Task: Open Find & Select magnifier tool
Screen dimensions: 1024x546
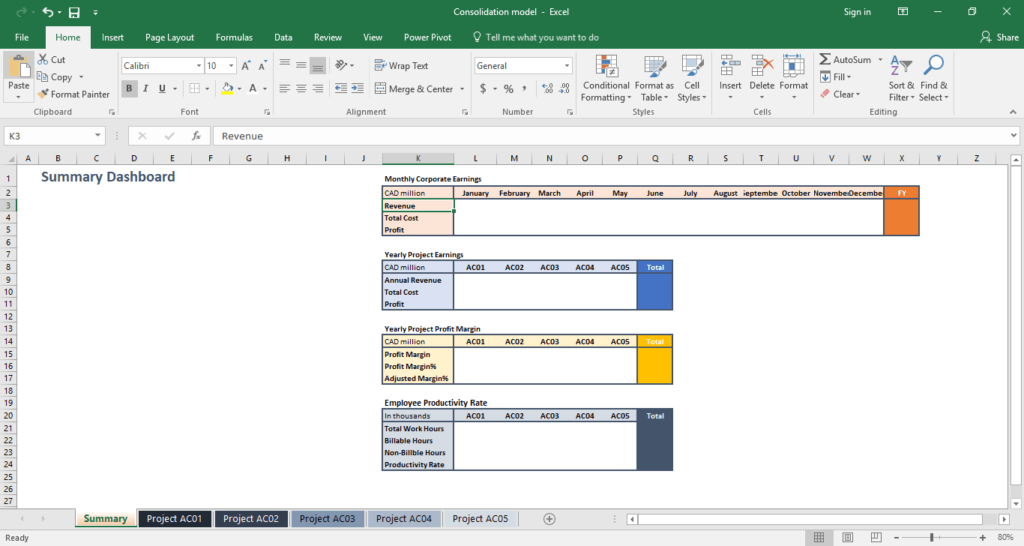Action: (x=934, y=78)
